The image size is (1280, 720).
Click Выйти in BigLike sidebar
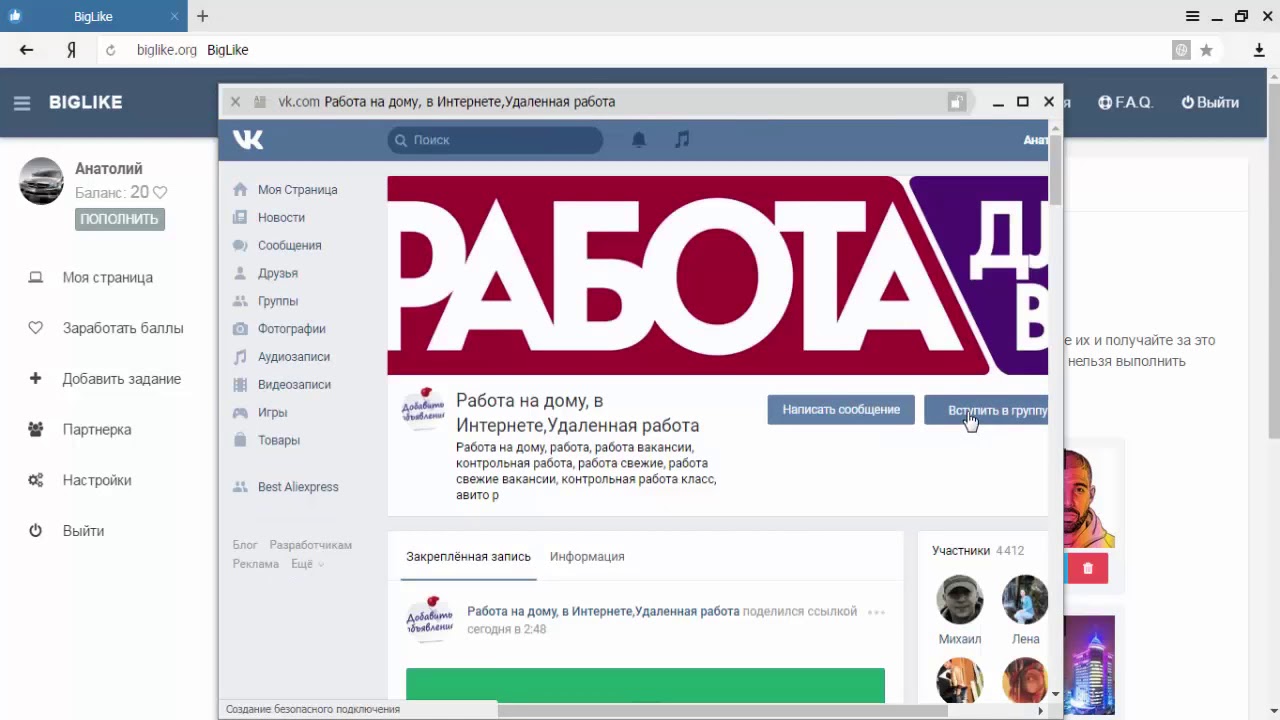tap(83, 531)
